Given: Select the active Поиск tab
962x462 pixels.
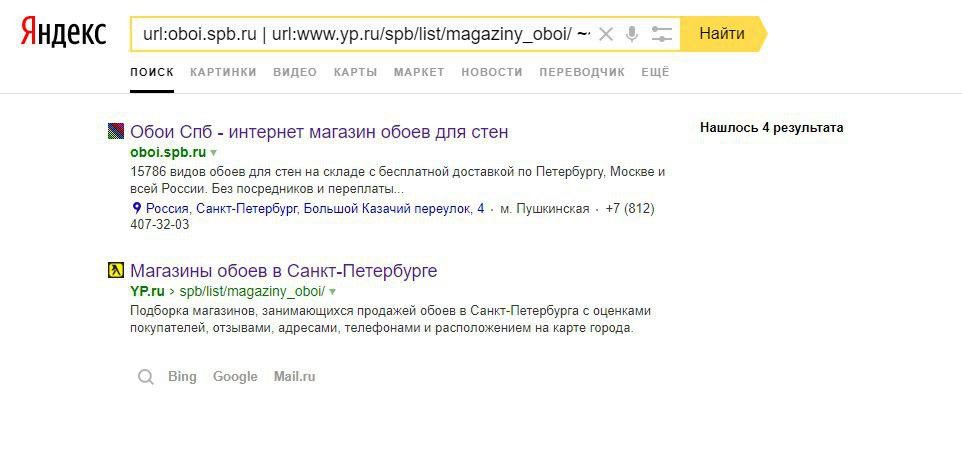Looking at the screenshot, I should coord(152,72).
